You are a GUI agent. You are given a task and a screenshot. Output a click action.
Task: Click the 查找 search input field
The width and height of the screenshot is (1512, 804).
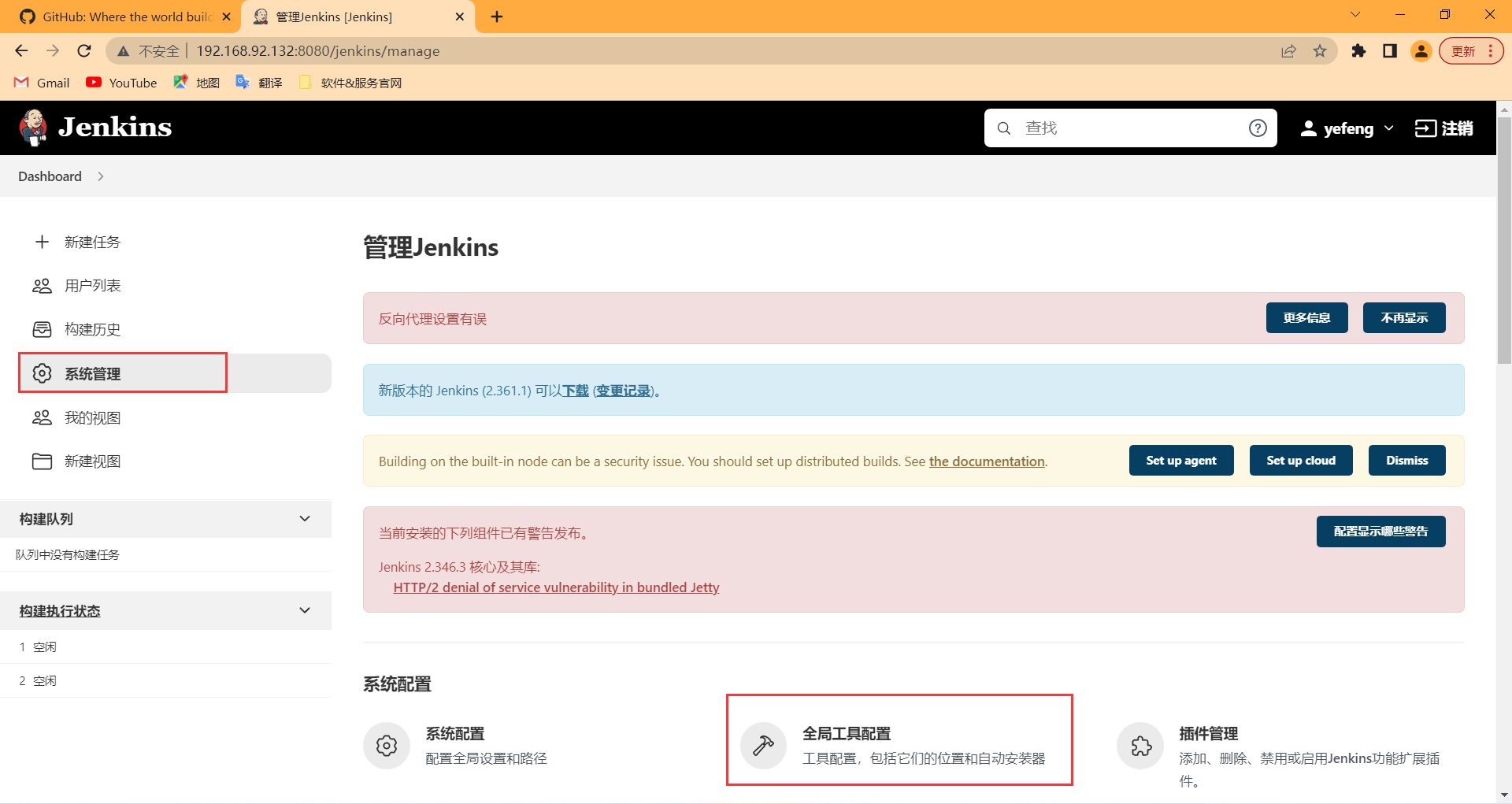pos(1131,128)
